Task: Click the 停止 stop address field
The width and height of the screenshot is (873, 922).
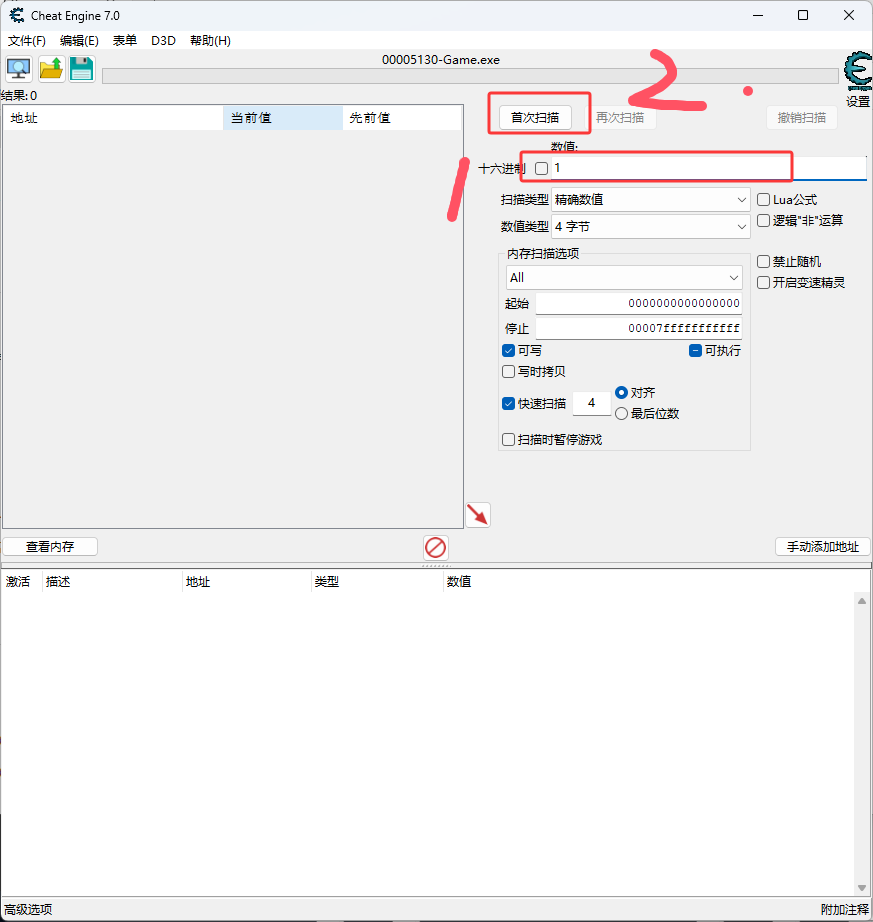Action: [x=638, y=328]
